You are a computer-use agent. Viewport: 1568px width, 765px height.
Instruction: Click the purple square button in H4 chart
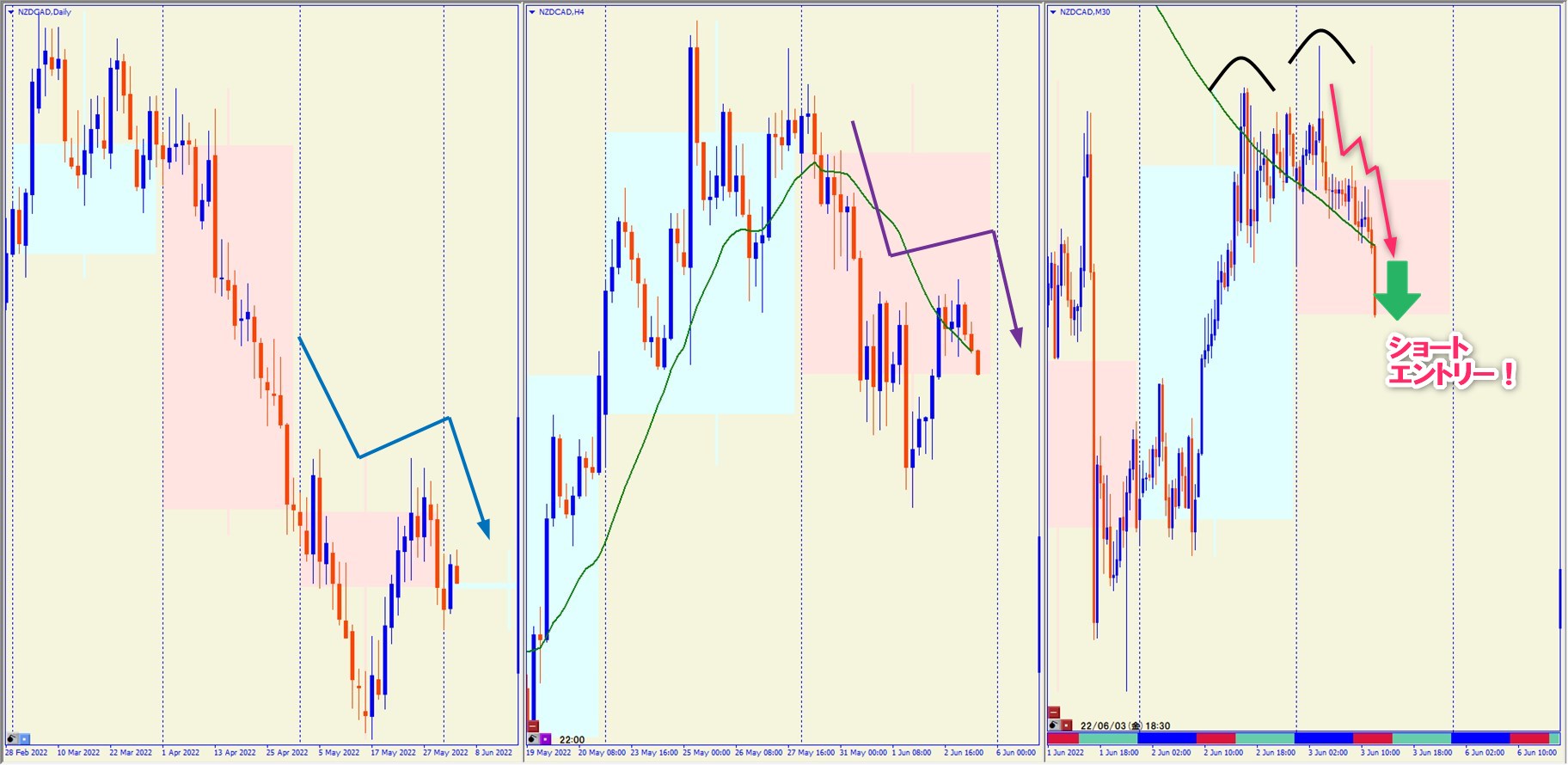click(545, 739)
